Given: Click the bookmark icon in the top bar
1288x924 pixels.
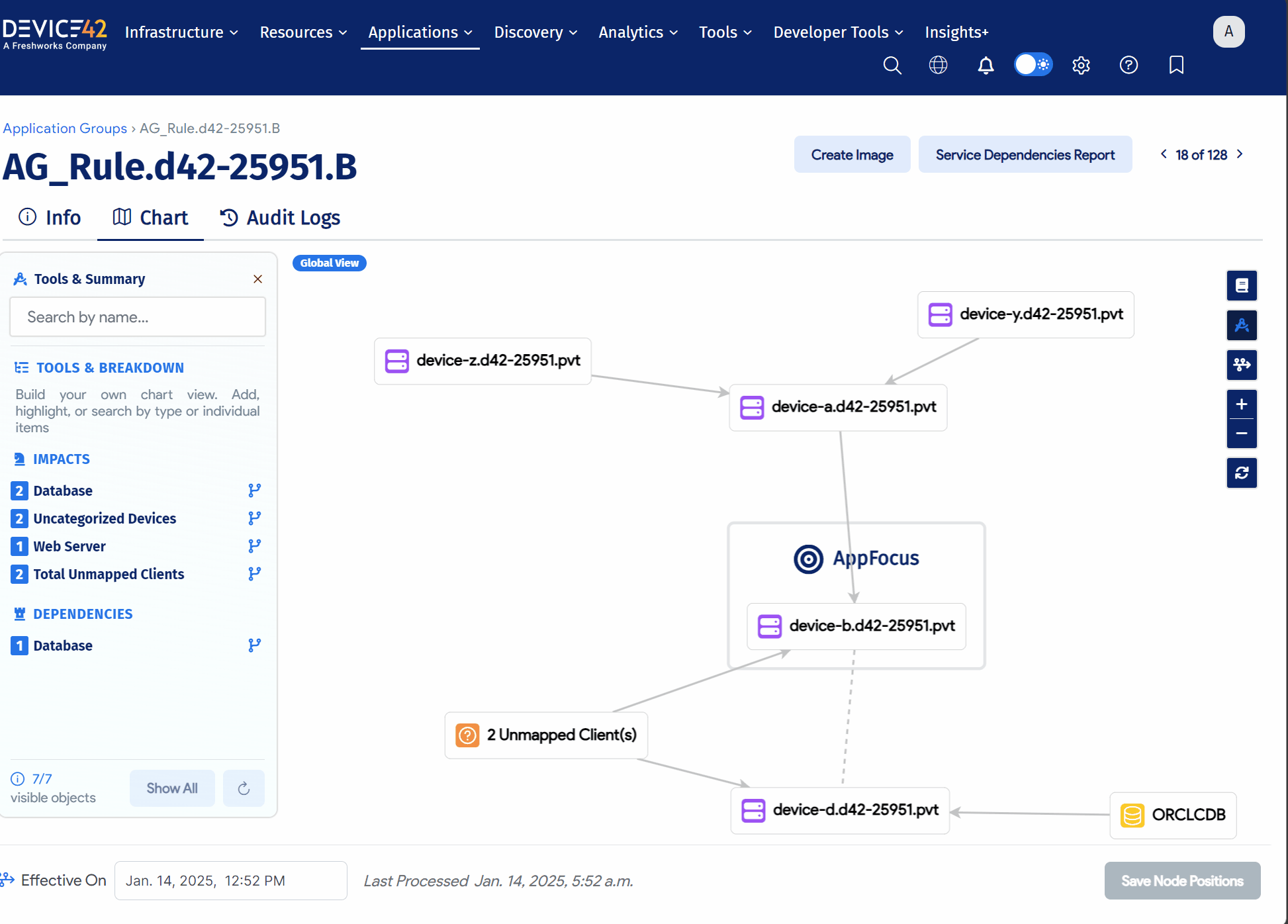Looking at the screenshot, I should (1176, 65).
